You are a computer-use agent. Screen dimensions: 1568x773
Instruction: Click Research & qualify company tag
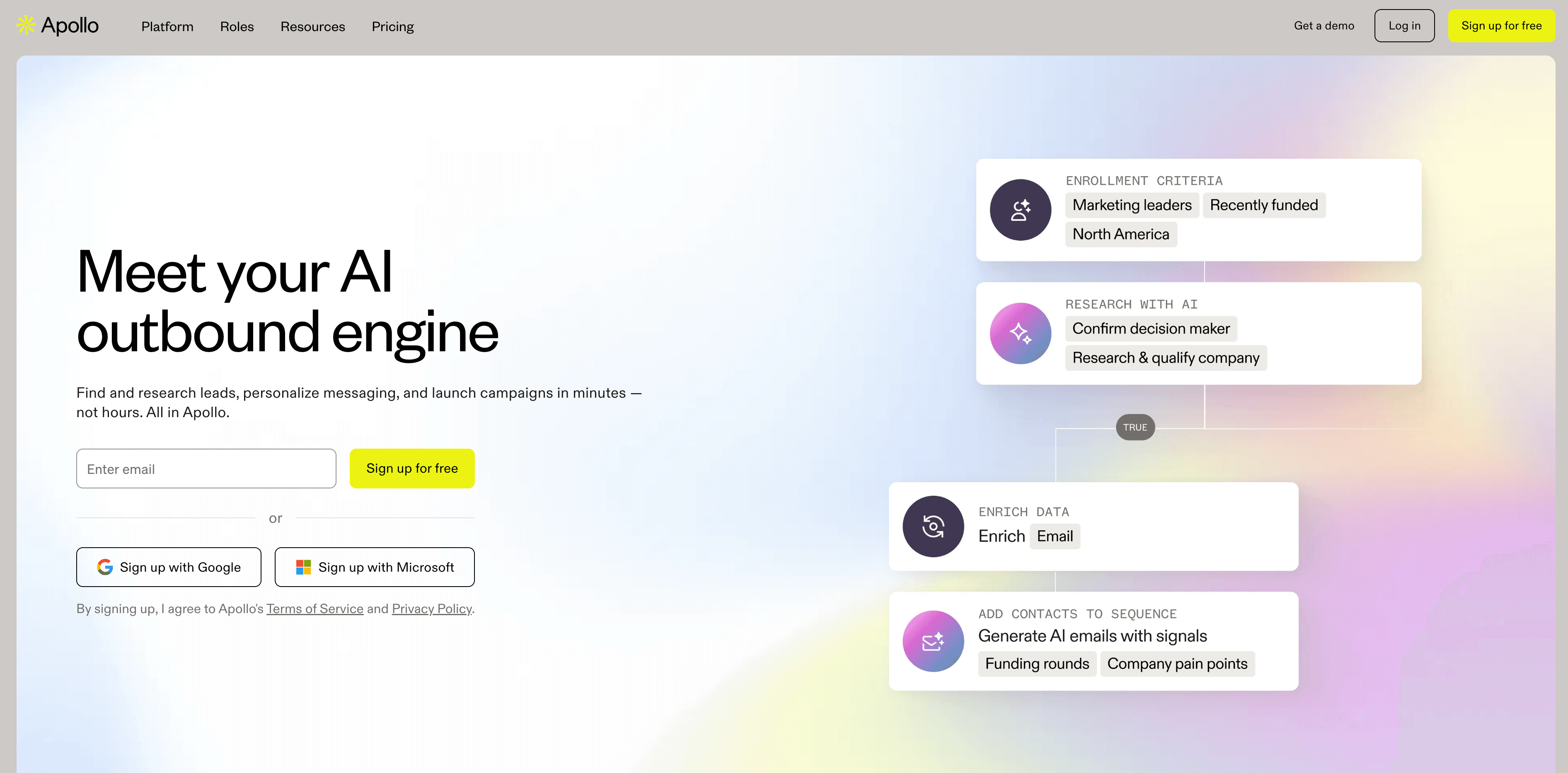[1166, 358]
